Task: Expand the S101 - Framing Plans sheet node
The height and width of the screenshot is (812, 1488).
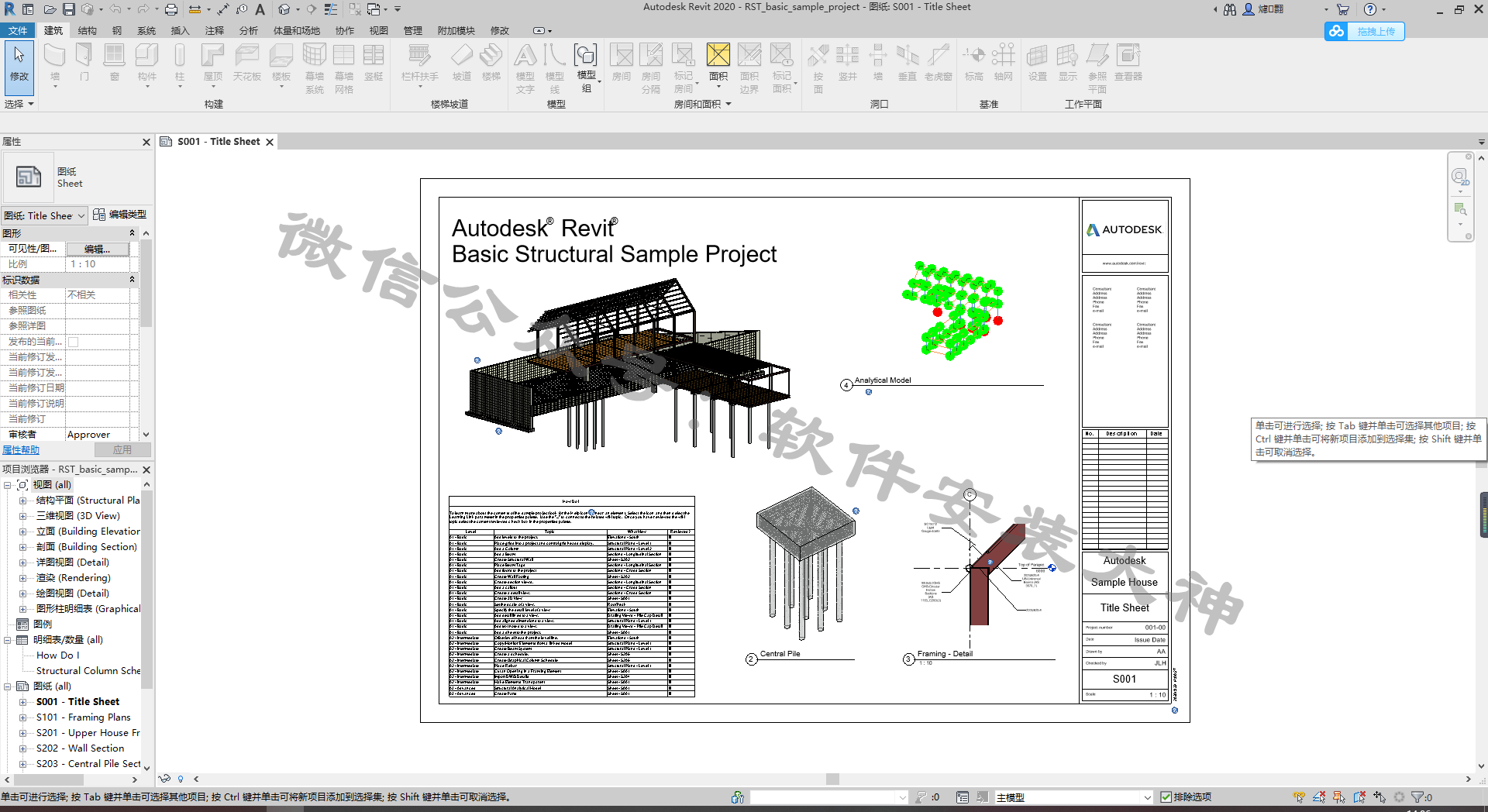Action: (22, 717)
